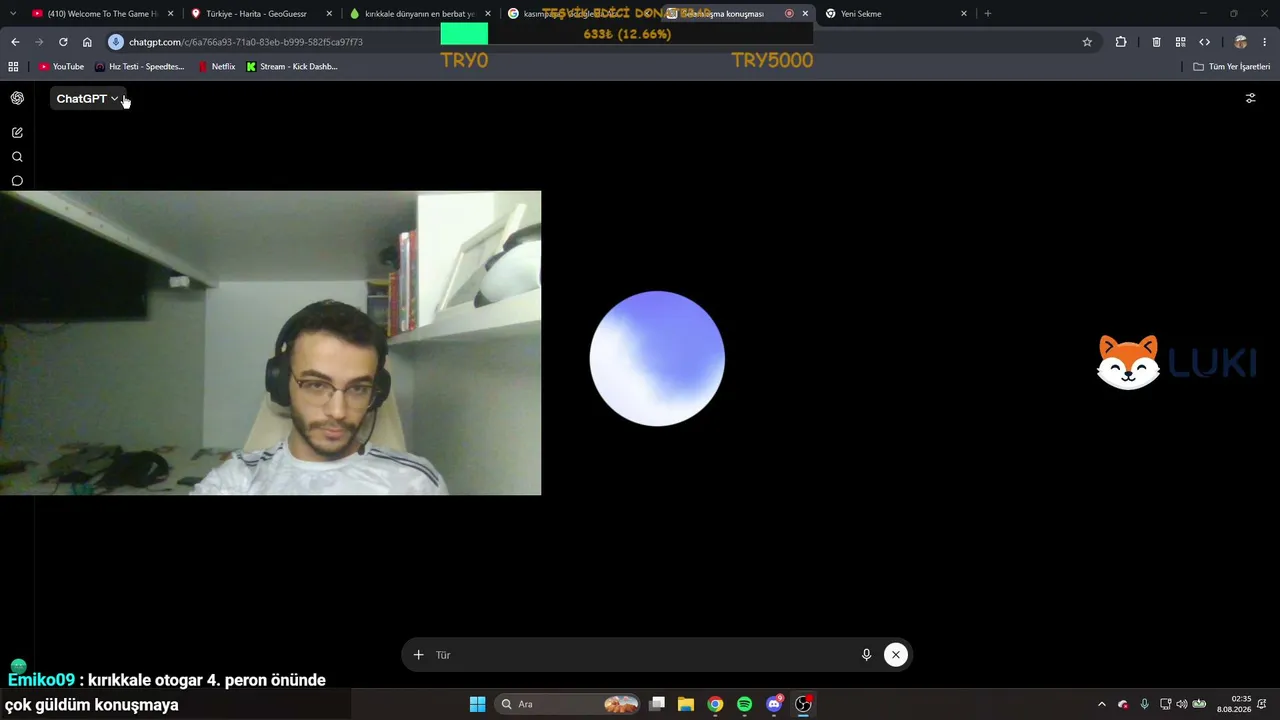Open the Chrome profile avatar
Viewport: 1280px width, 720px height.
point(1241,42)
